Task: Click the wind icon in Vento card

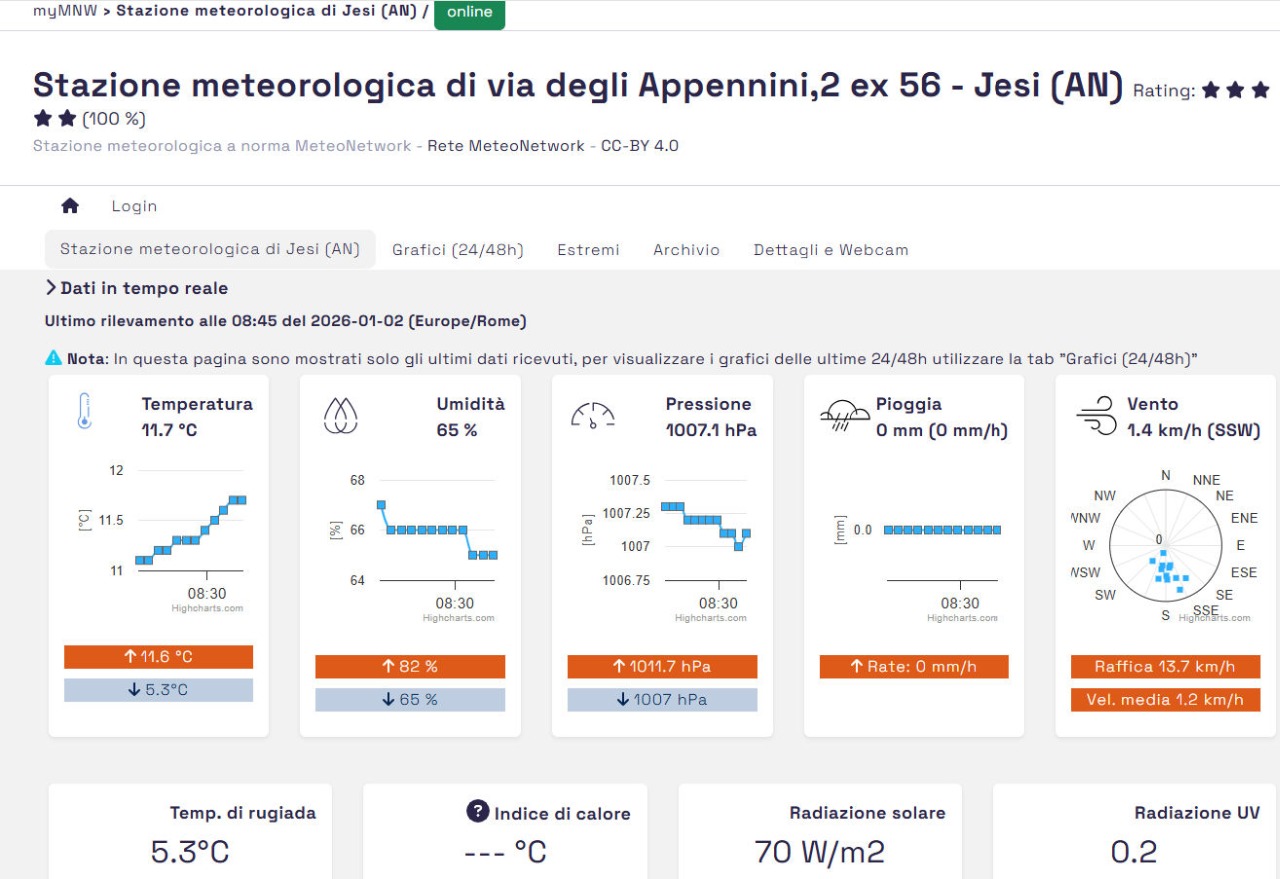Action: pos(1096,416)
